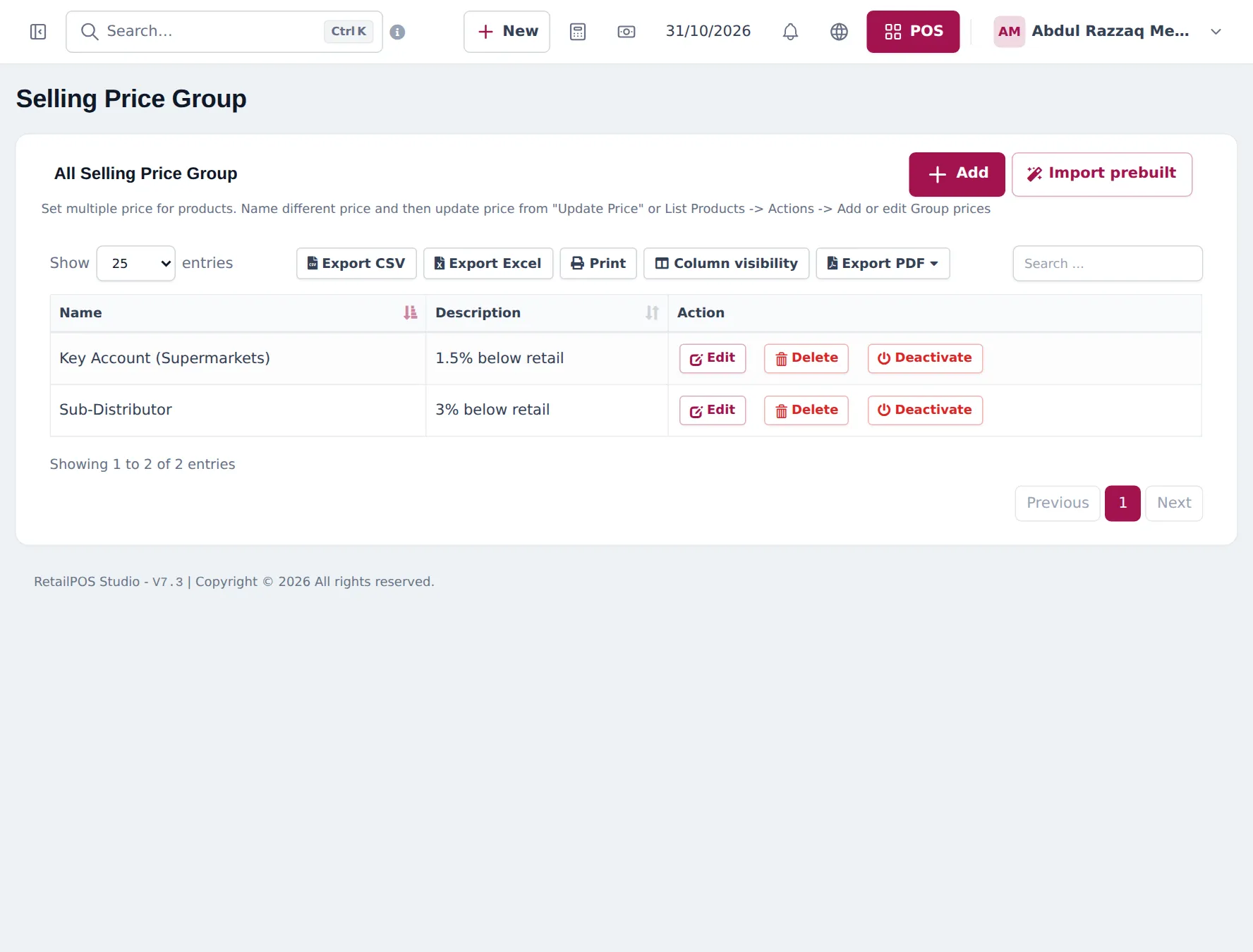Open the Export PDF dropdown
1253x952 pixels.
point(883,263)
